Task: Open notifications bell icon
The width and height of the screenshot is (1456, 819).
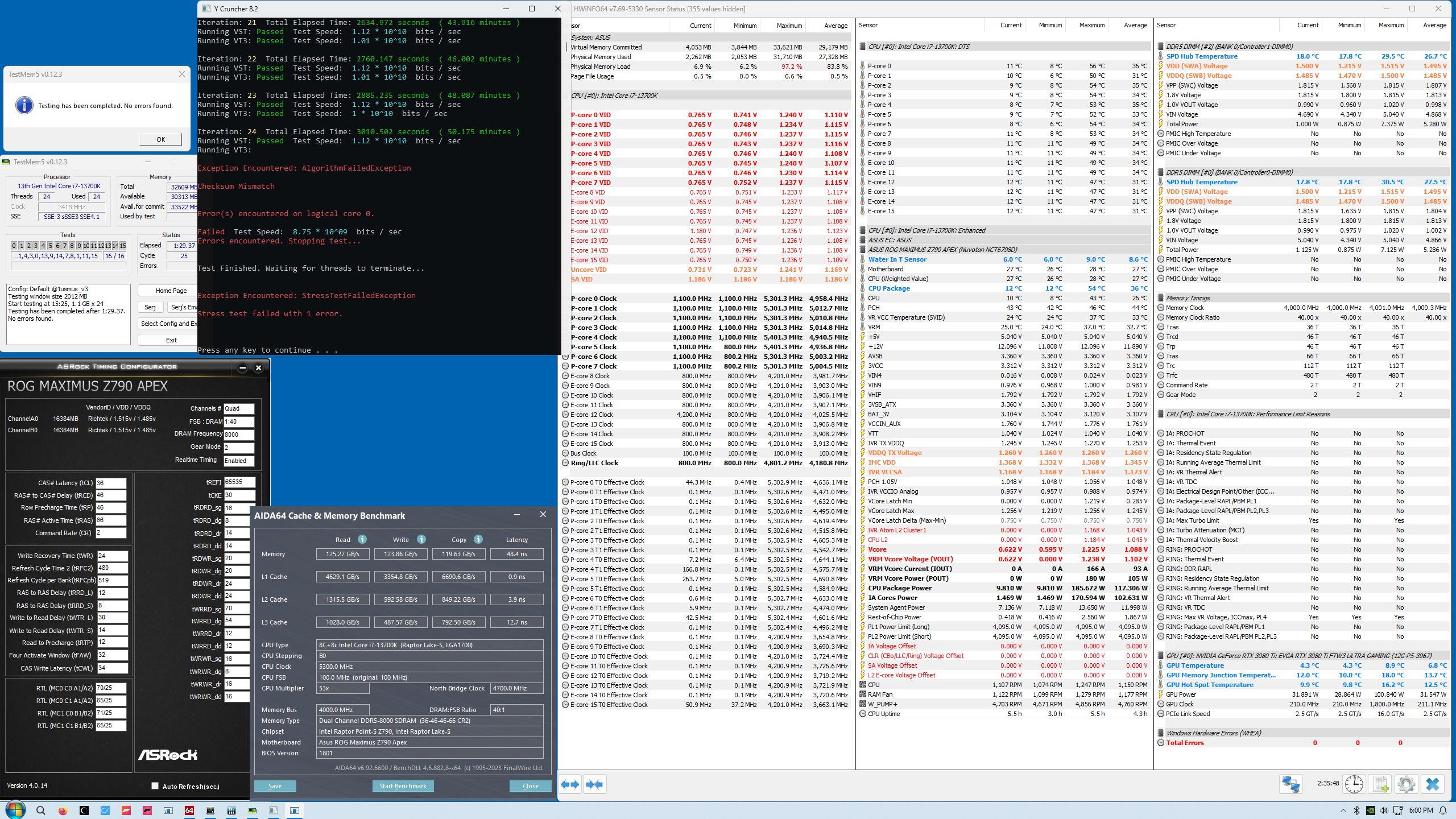Action: point(1443,810)
